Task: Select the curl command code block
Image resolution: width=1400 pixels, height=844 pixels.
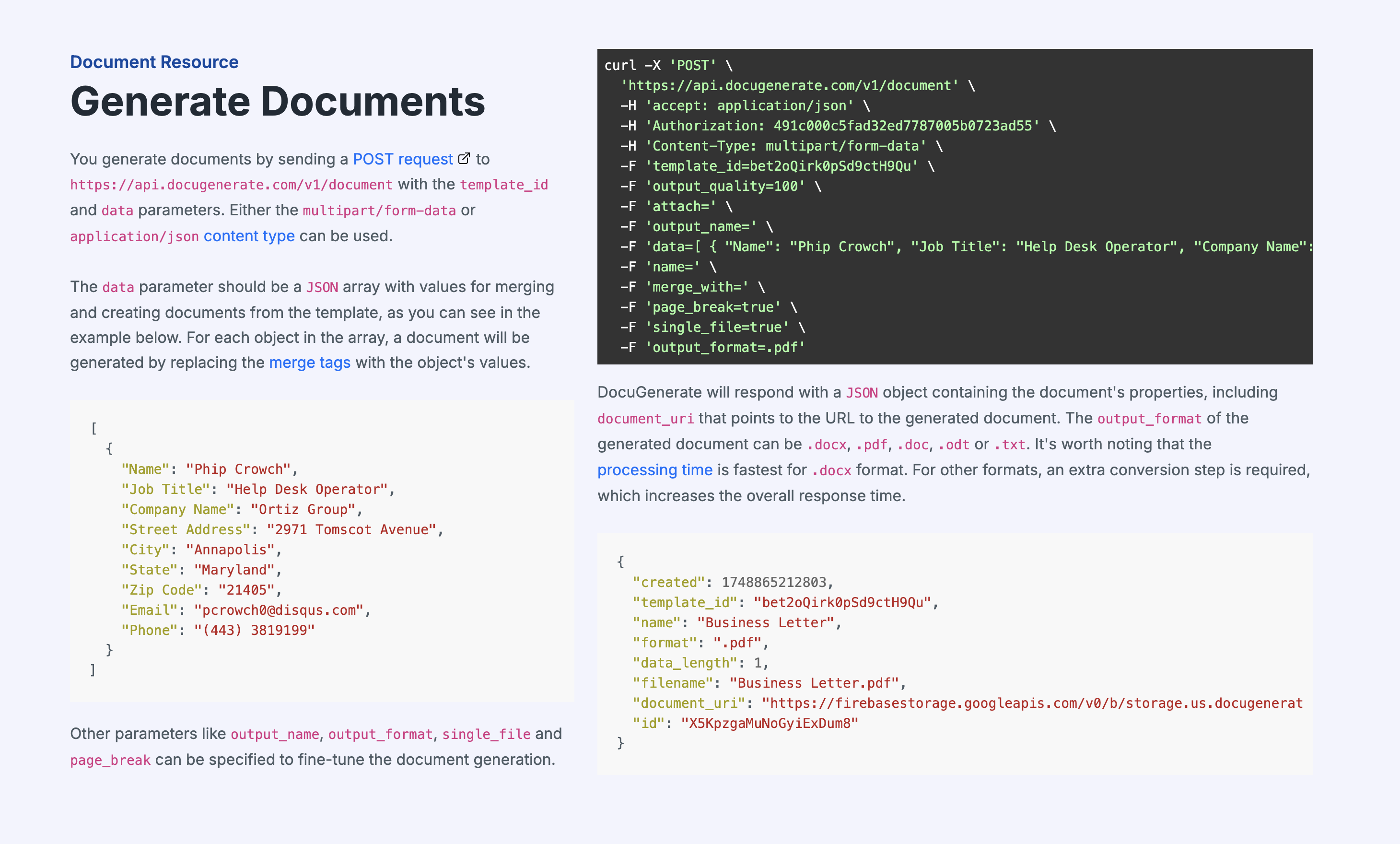Action: 955,206
